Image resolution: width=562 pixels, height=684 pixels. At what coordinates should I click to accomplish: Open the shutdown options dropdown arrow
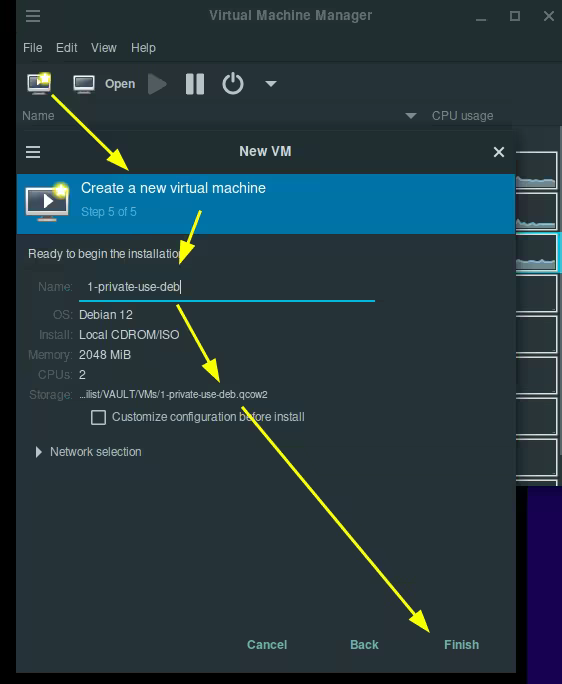click(x=271, y=83)
